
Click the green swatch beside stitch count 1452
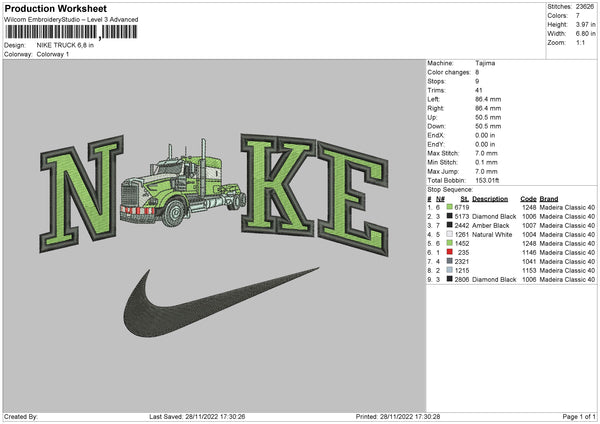click(449, 243)
